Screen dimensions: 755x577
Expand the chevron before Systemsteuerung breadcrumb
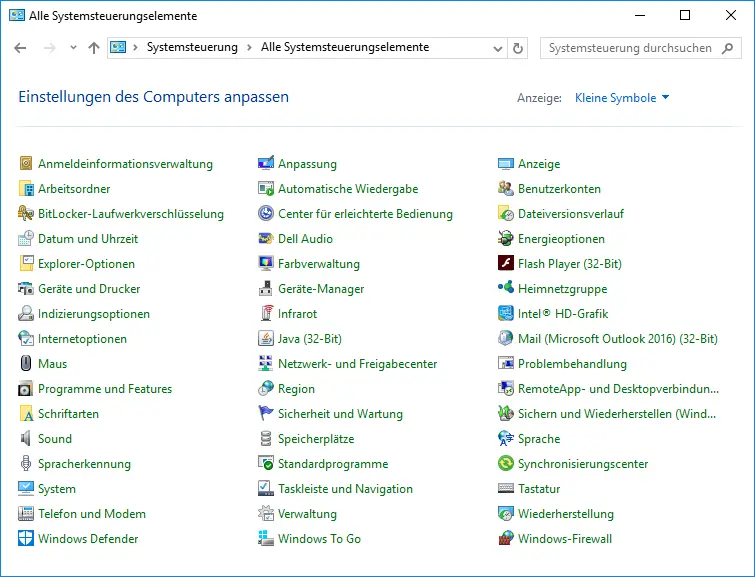136,47
